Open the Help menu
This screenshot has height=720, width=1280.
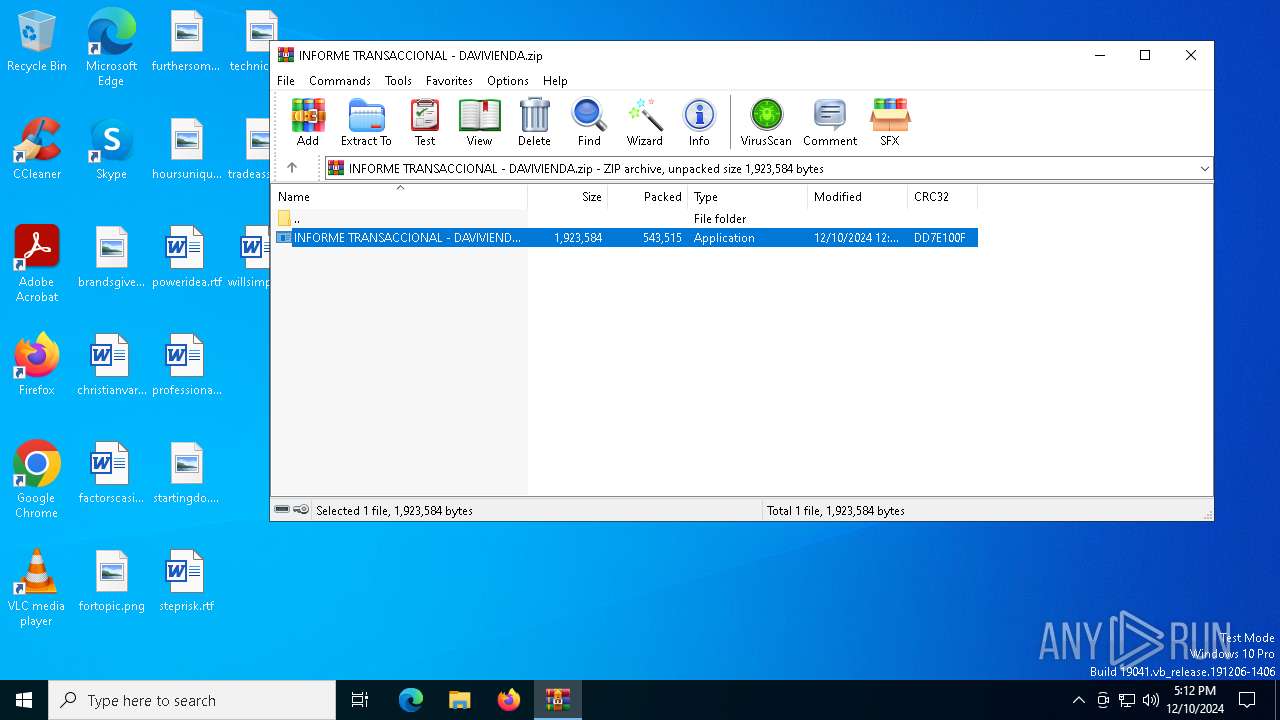555,81
